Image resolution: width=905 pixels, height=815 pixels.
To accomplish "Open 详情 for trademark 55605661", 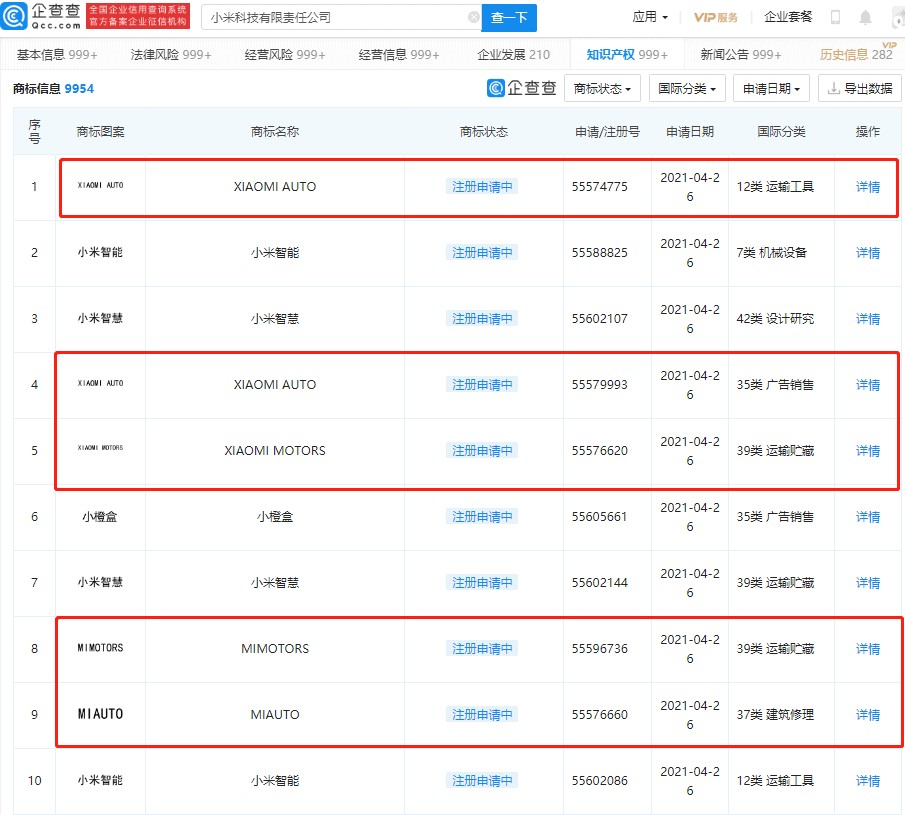I will tap(867, 517).
